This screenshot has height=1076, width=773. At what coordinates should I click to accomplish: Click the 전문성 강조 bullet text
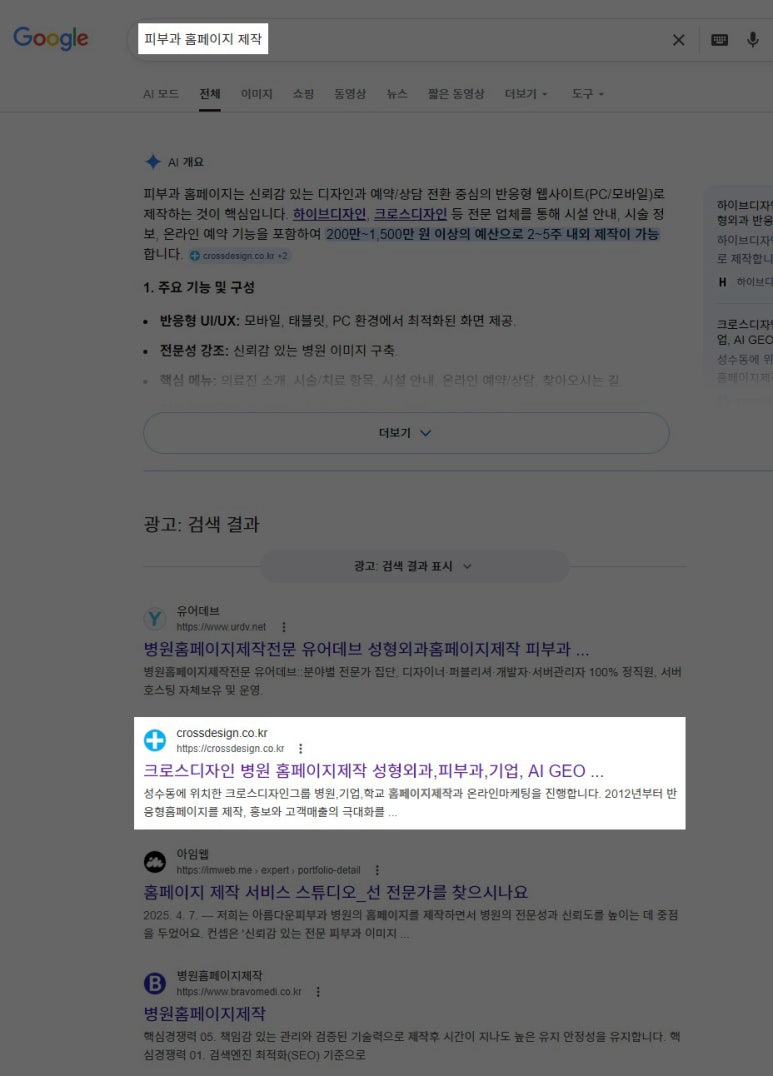tap(279, 351)
